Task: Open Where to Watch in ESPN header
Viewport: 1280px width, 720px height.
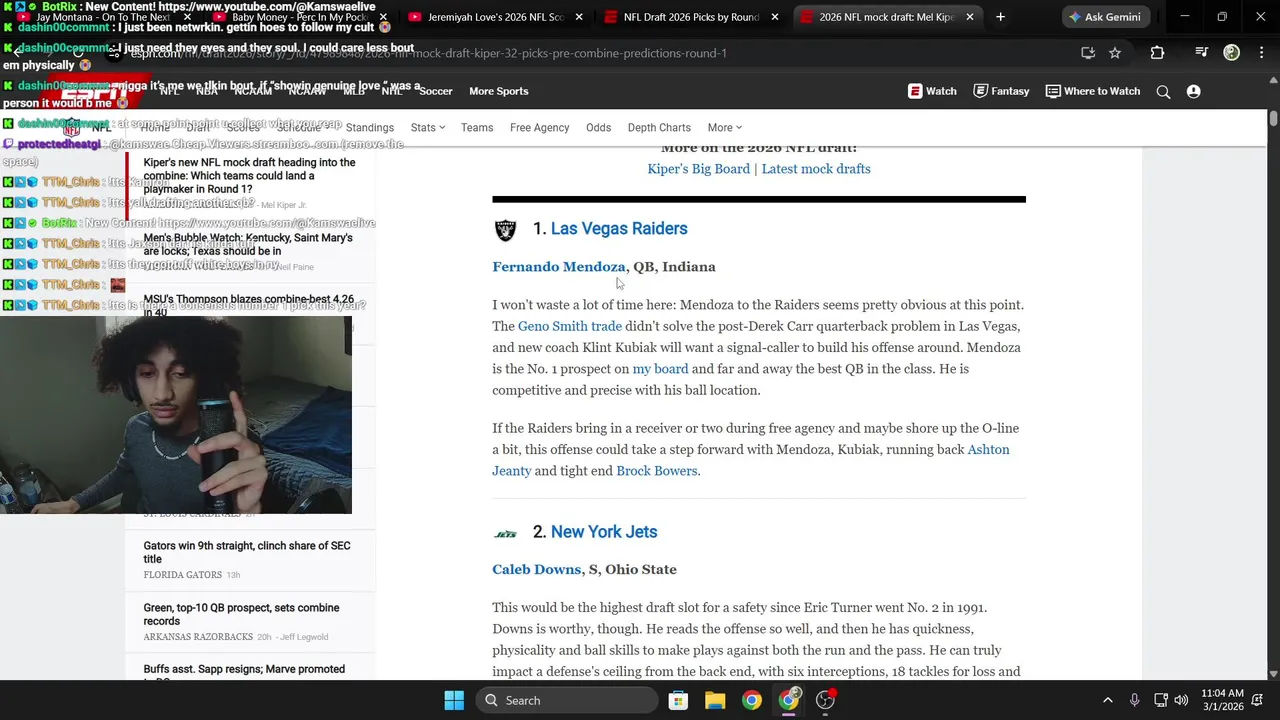Action: [1093, 91]
